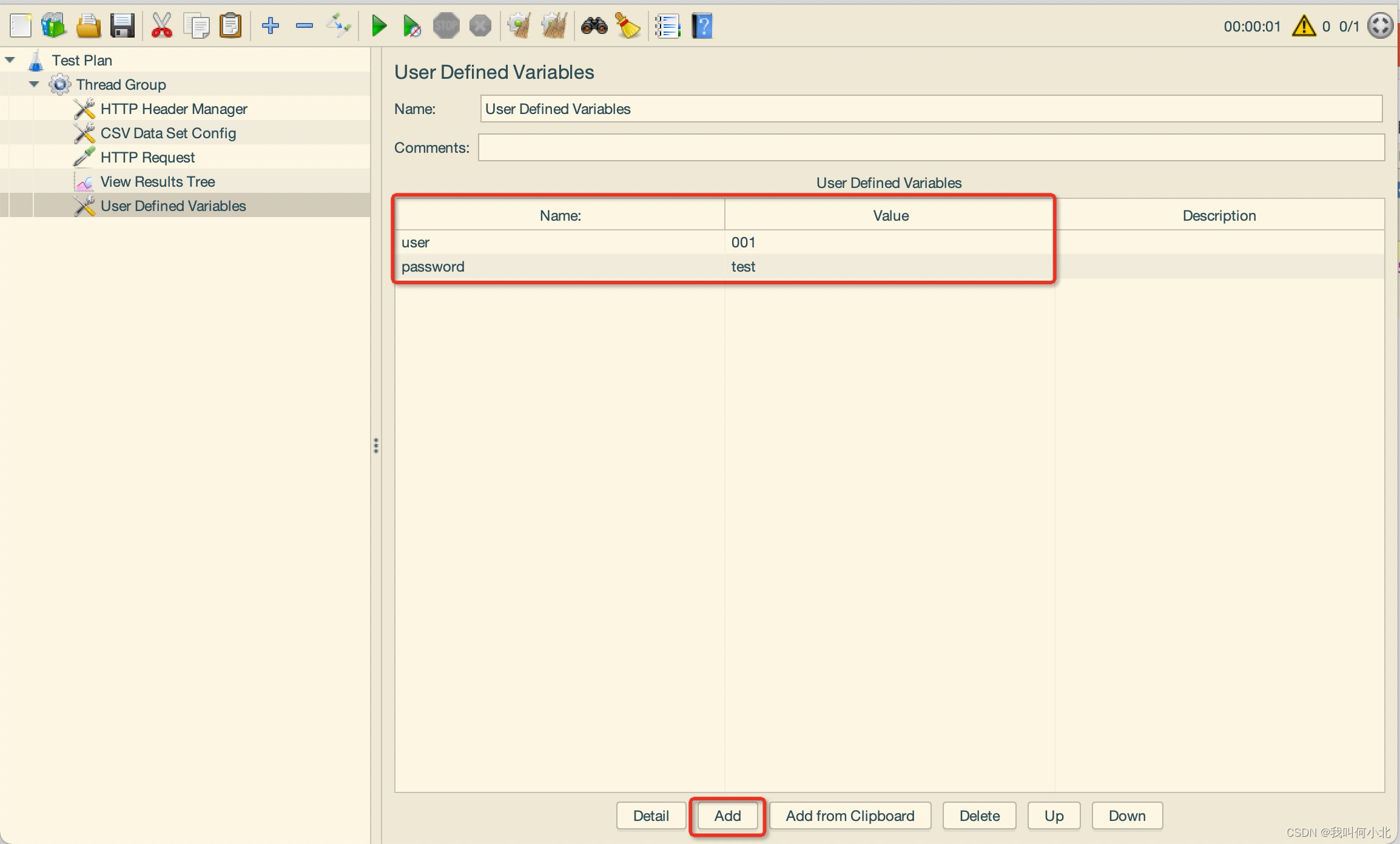Image resolution: width=1400 pixels, height=844 pixels.
Task: Click the Cut scissors icon
Action: (161, 26)
